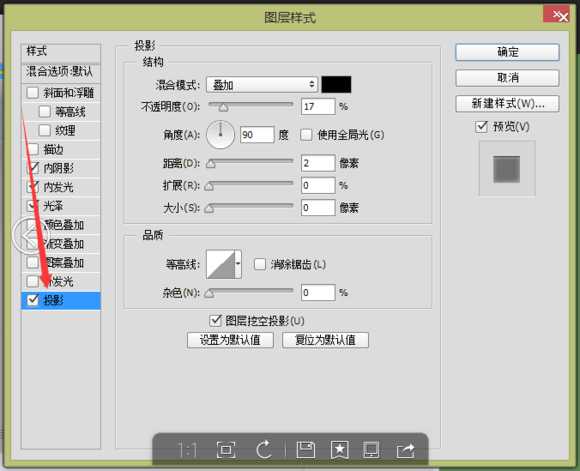This screenshot has height=471, width=580.
Task: Open the 等高线 contour picker arrow
Action: 238,264
